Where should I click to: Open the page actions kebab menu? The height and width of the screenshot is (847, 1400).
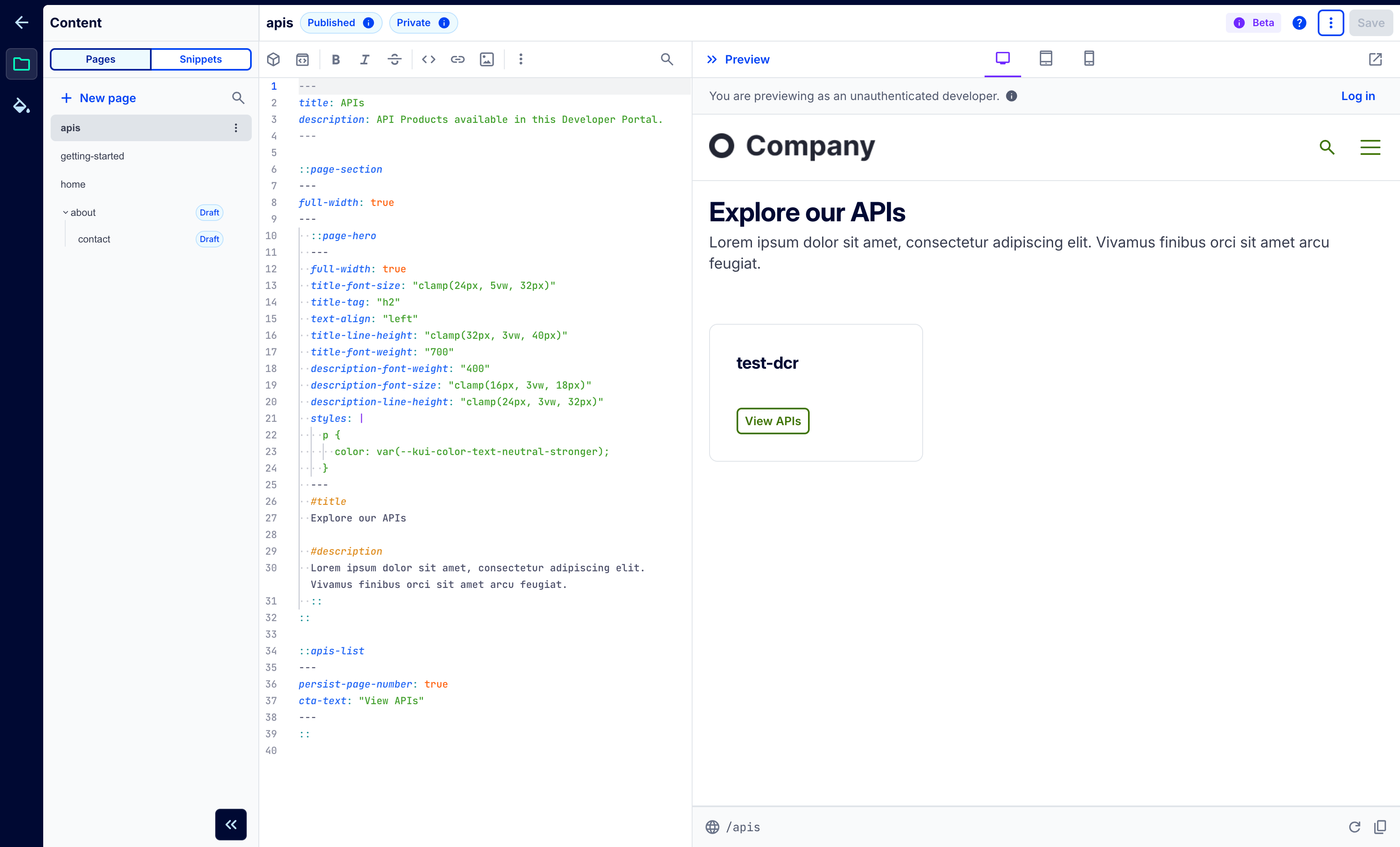click(x=1331, y=23)
